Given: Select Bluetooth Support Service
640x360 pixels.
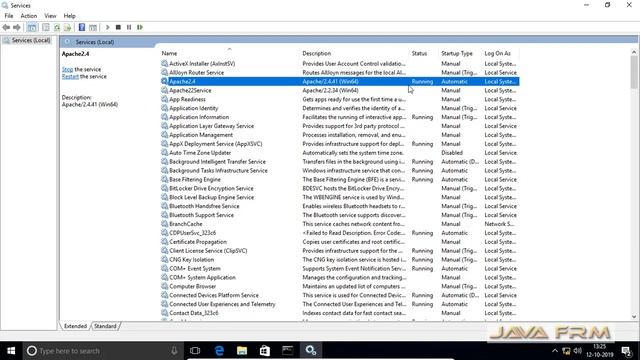Looking at the screenshot, I should point(340,215).
